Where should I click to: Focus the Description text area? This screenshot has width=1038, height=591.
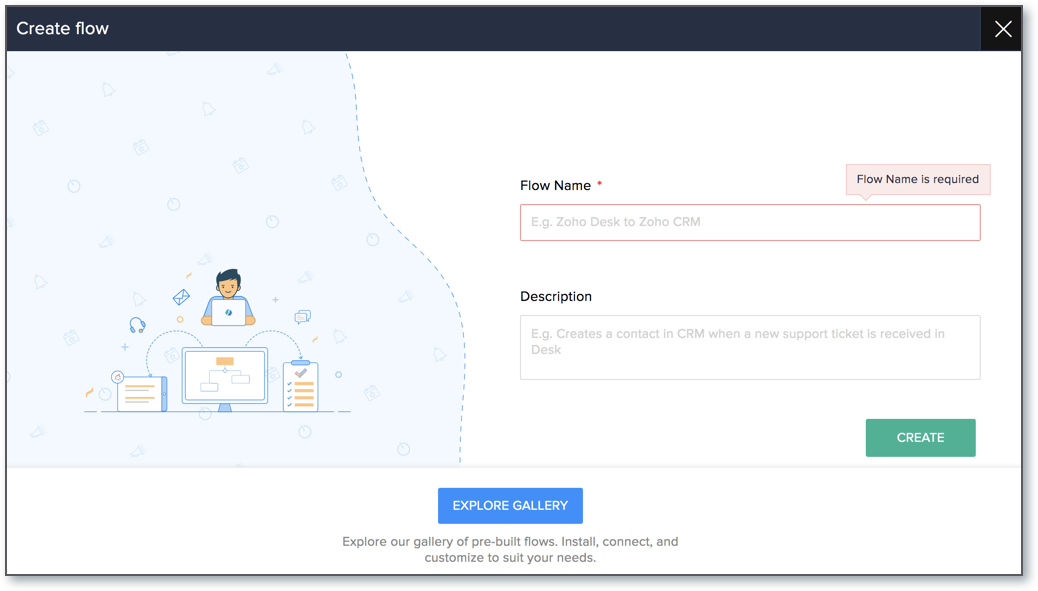[750, 347]
